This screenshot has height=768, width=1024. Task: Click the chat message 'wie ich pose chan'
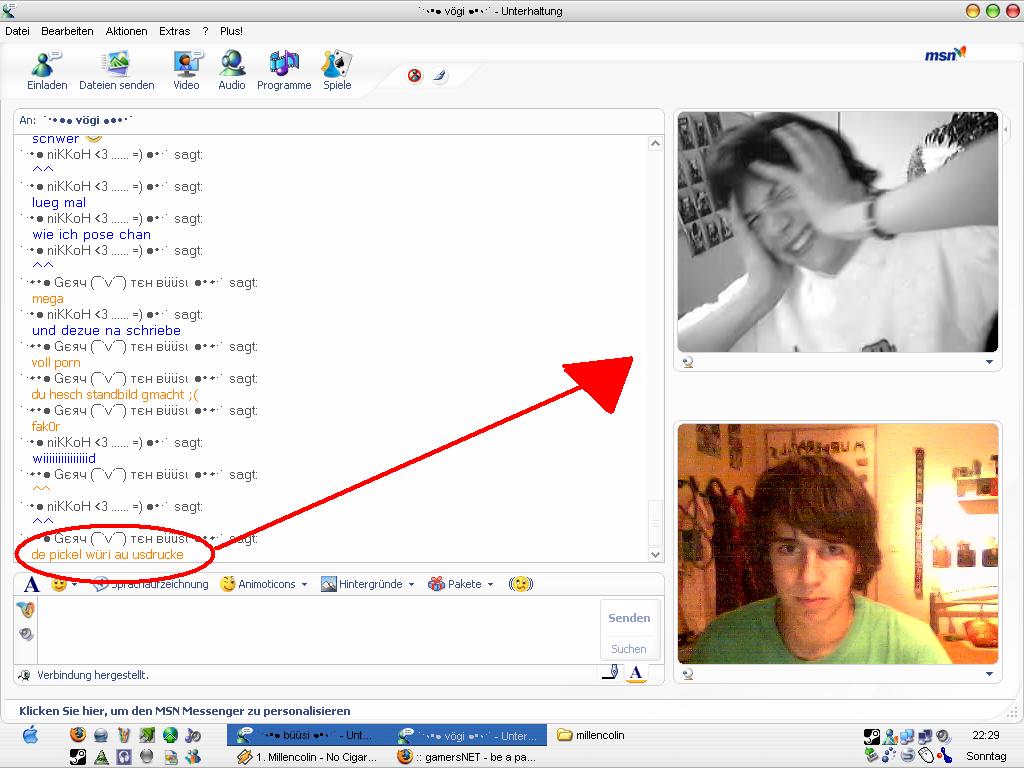pos(91,234)
